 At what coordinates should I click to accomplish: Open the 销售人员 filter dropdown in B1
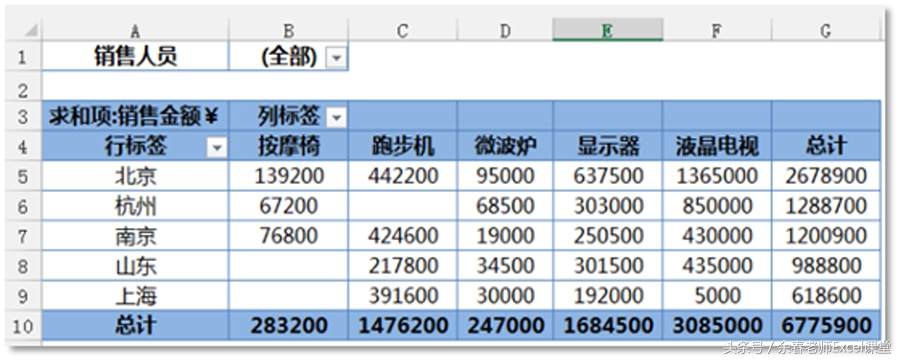coord(336,57)
